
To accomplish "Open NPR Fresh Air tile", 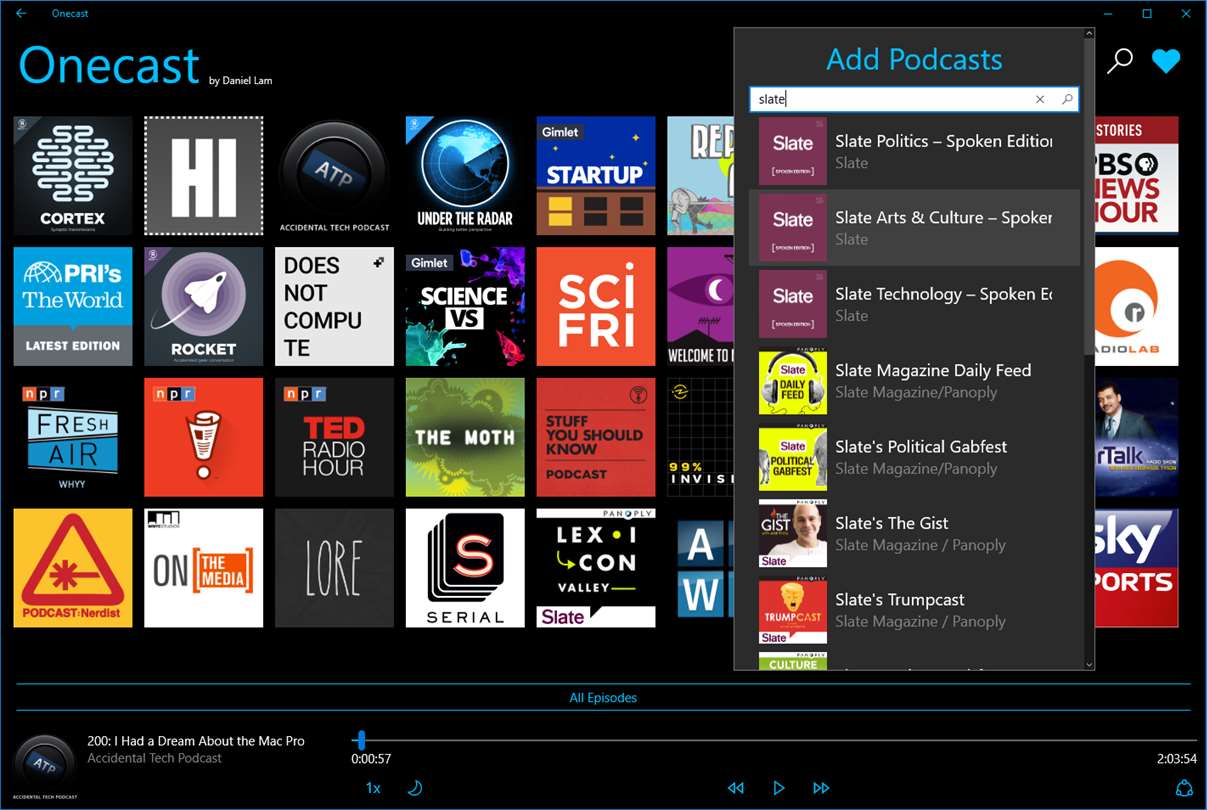I will [x=73, y=437].
